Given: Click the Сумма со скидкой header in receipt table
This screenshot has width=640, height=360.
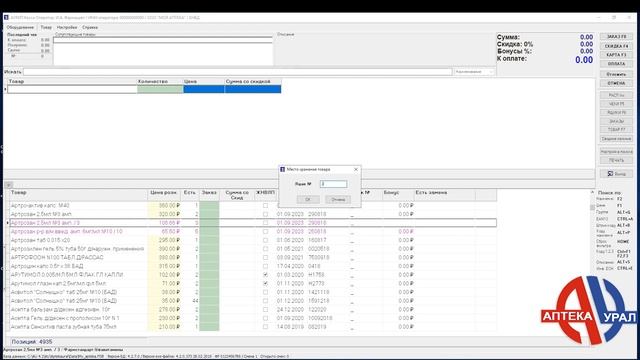Looking at the screenshot, I should click(253, 82).
